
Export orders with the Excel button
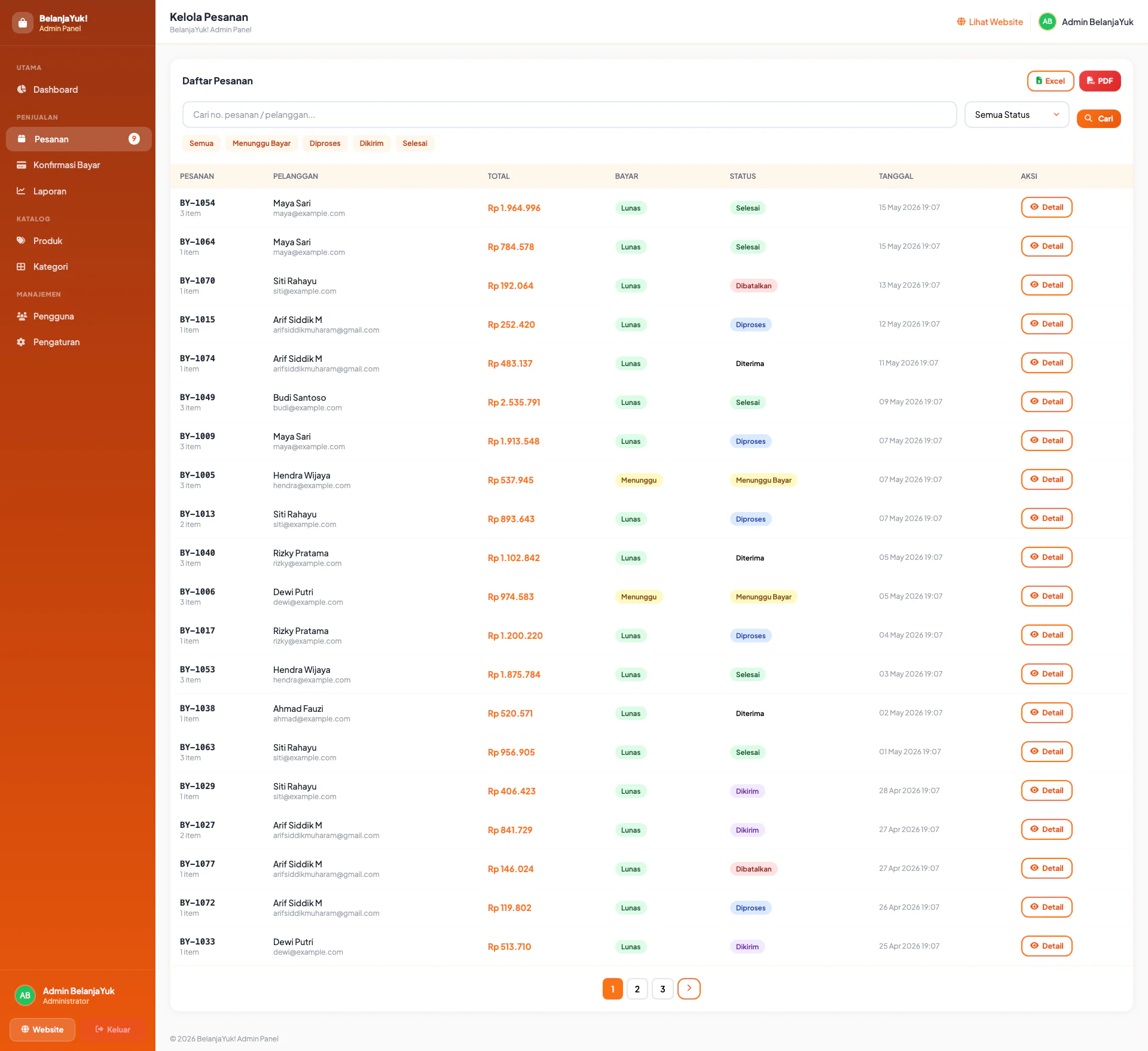tap(1051, 81)
